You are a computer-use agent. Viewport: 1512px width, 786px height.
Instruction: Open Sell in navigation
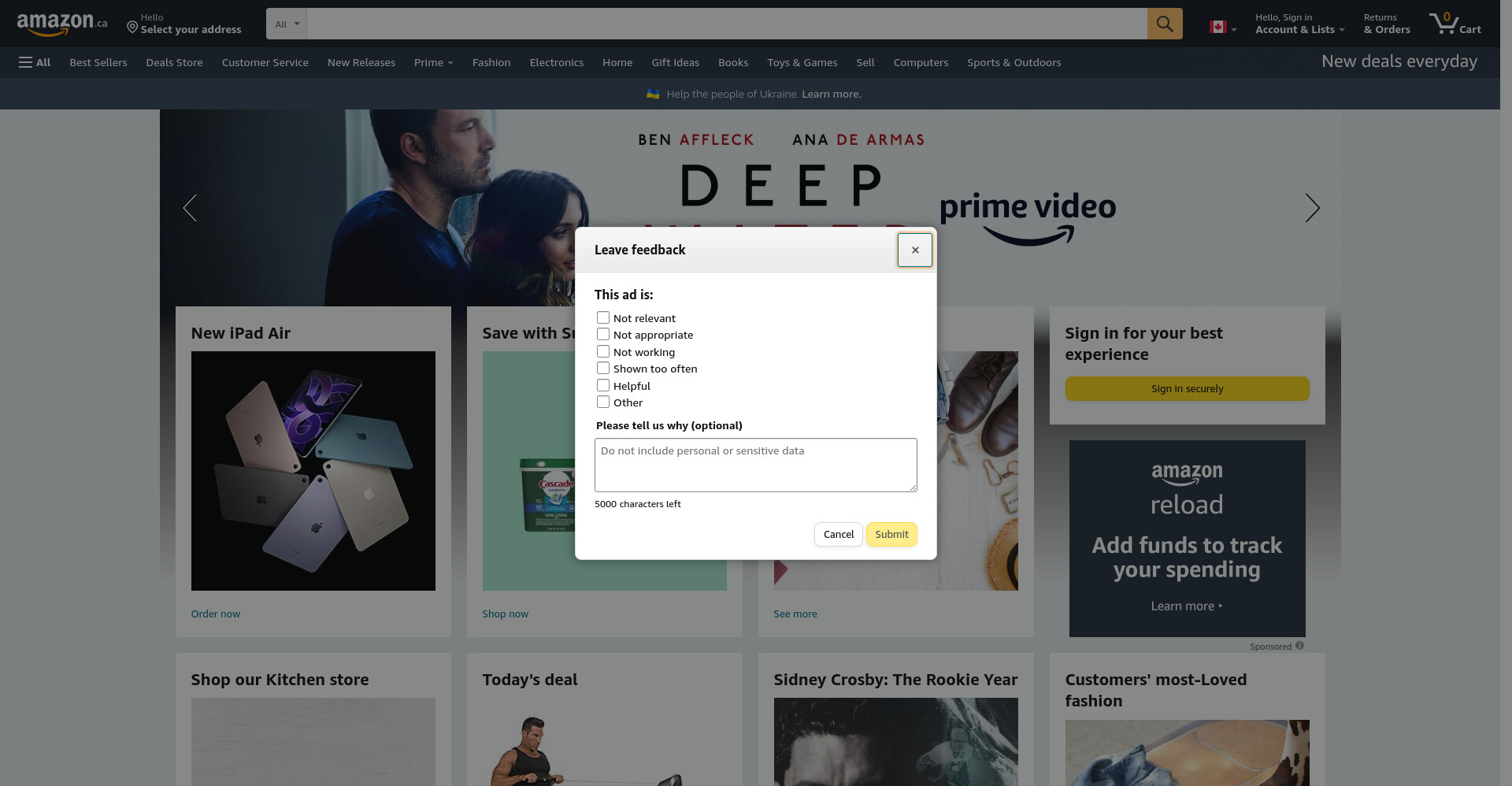pyautogui.click(x=865, y=62)
